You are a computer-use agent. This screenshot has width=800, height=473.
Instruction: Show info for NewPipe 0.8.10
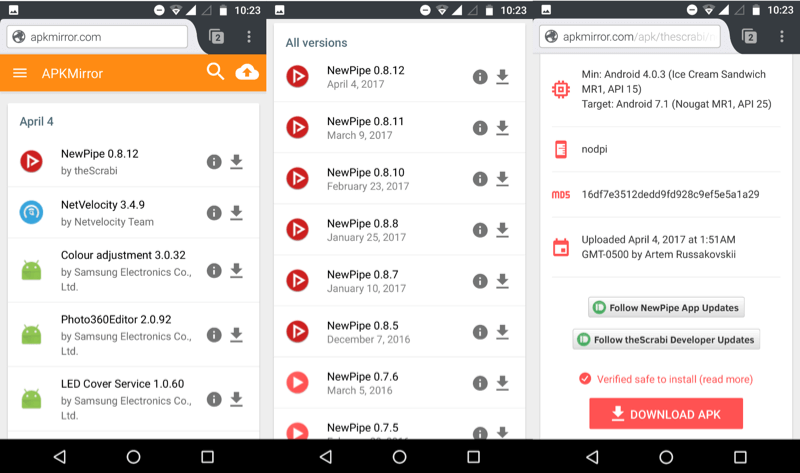pos(480,179)
